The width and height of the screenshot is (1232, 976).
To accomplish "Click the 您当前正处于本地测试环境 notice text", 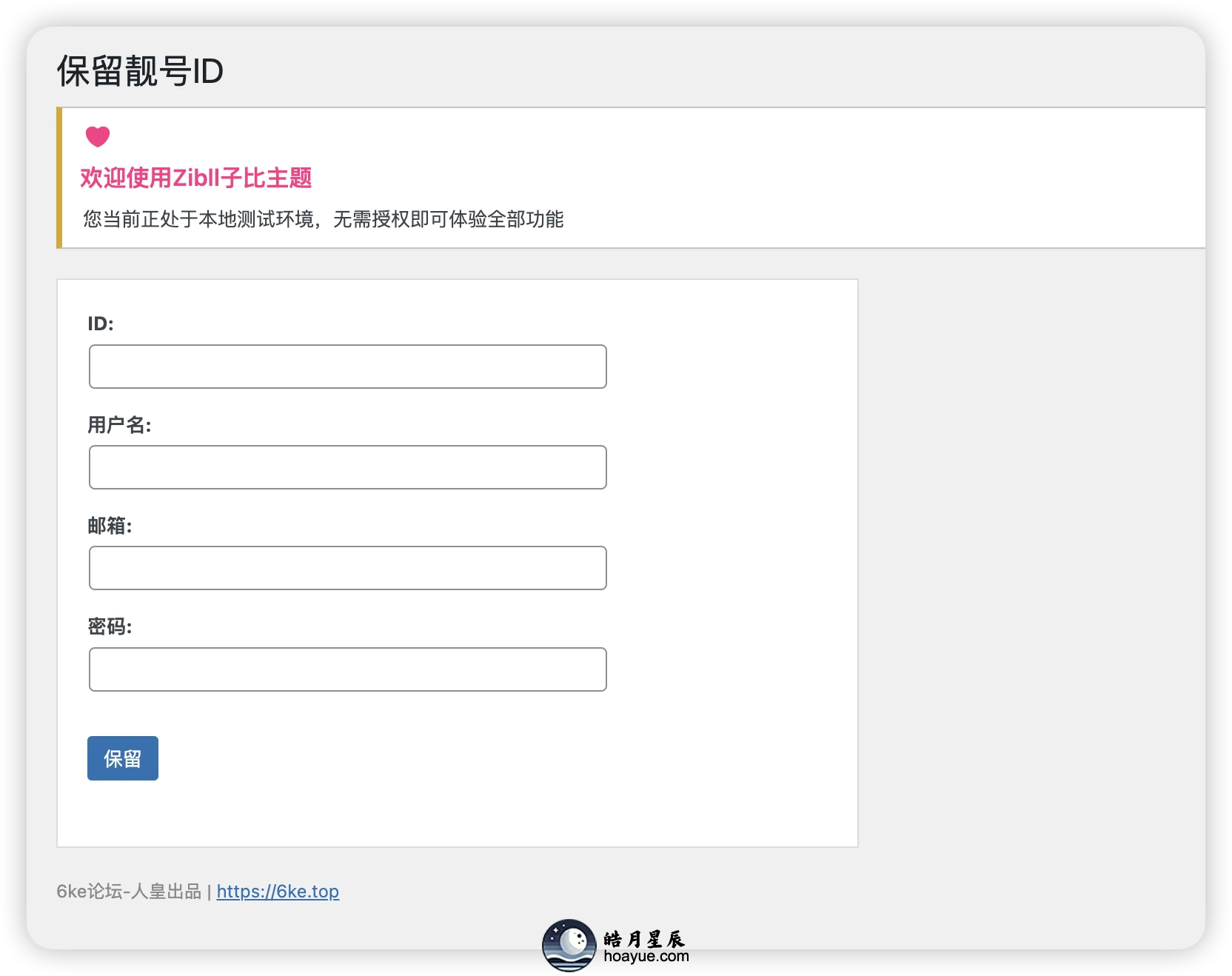I will point(324,219).
